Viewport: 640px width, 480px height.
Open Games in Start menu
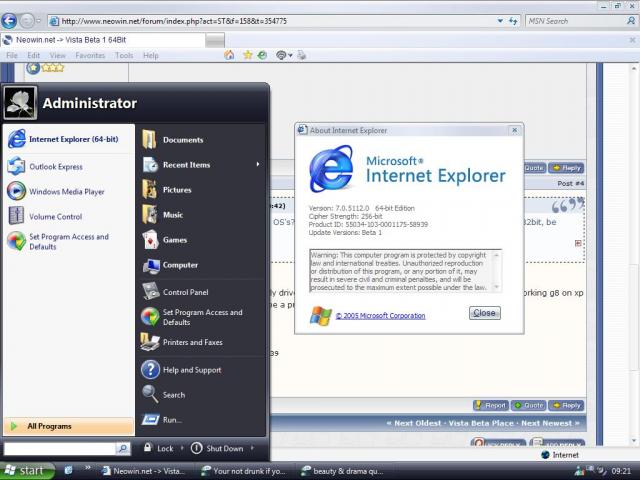(x=201, y=240)
